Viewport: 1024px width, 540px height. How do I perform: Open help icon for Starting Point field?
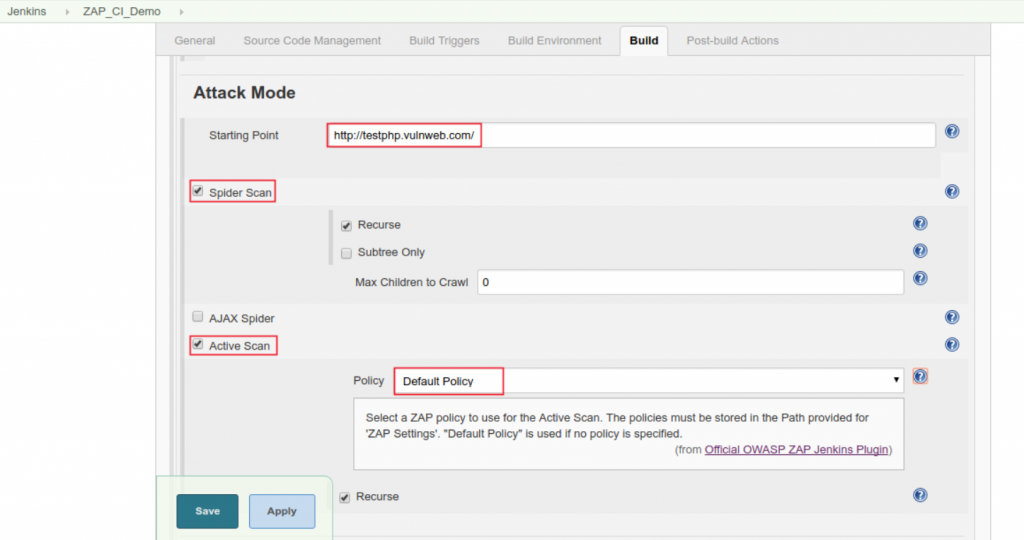point(952,132)
